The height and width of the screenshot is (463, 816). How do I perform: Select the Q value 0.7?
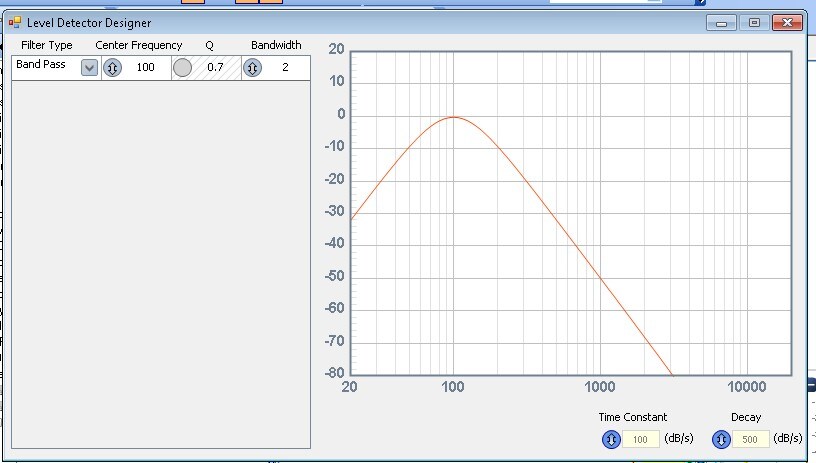coord(215,67)
